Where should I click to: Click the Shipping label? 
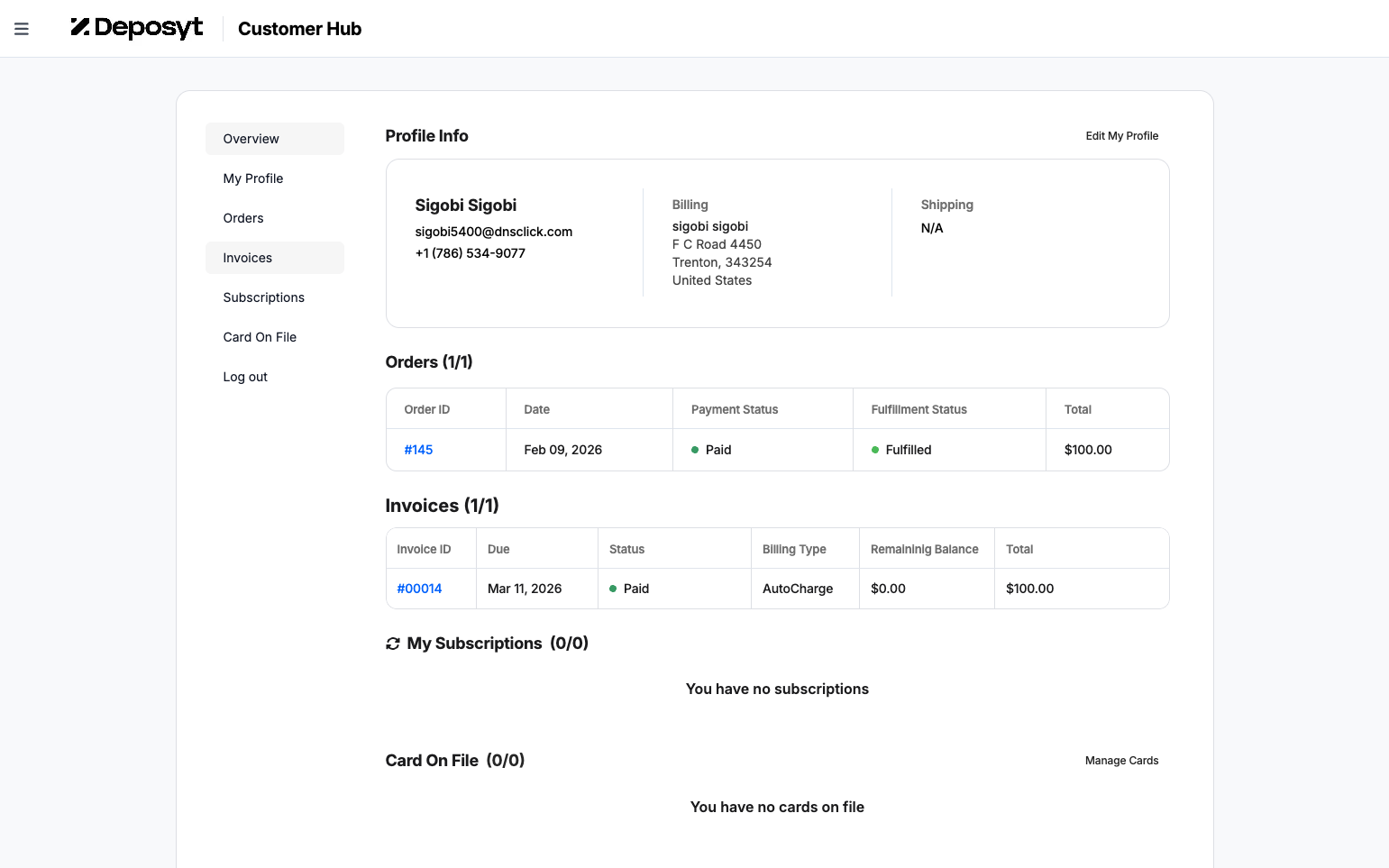pos(947,205)
